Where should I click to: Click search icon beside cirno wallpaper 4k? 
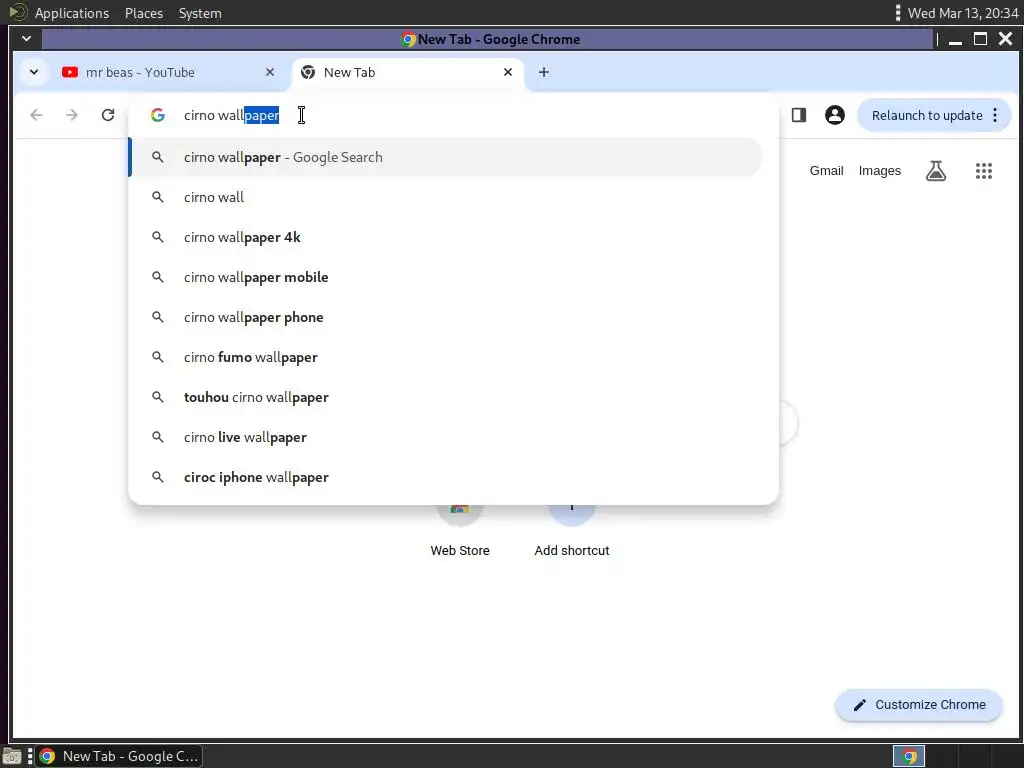pyautogui.click(x=157, y=238)
